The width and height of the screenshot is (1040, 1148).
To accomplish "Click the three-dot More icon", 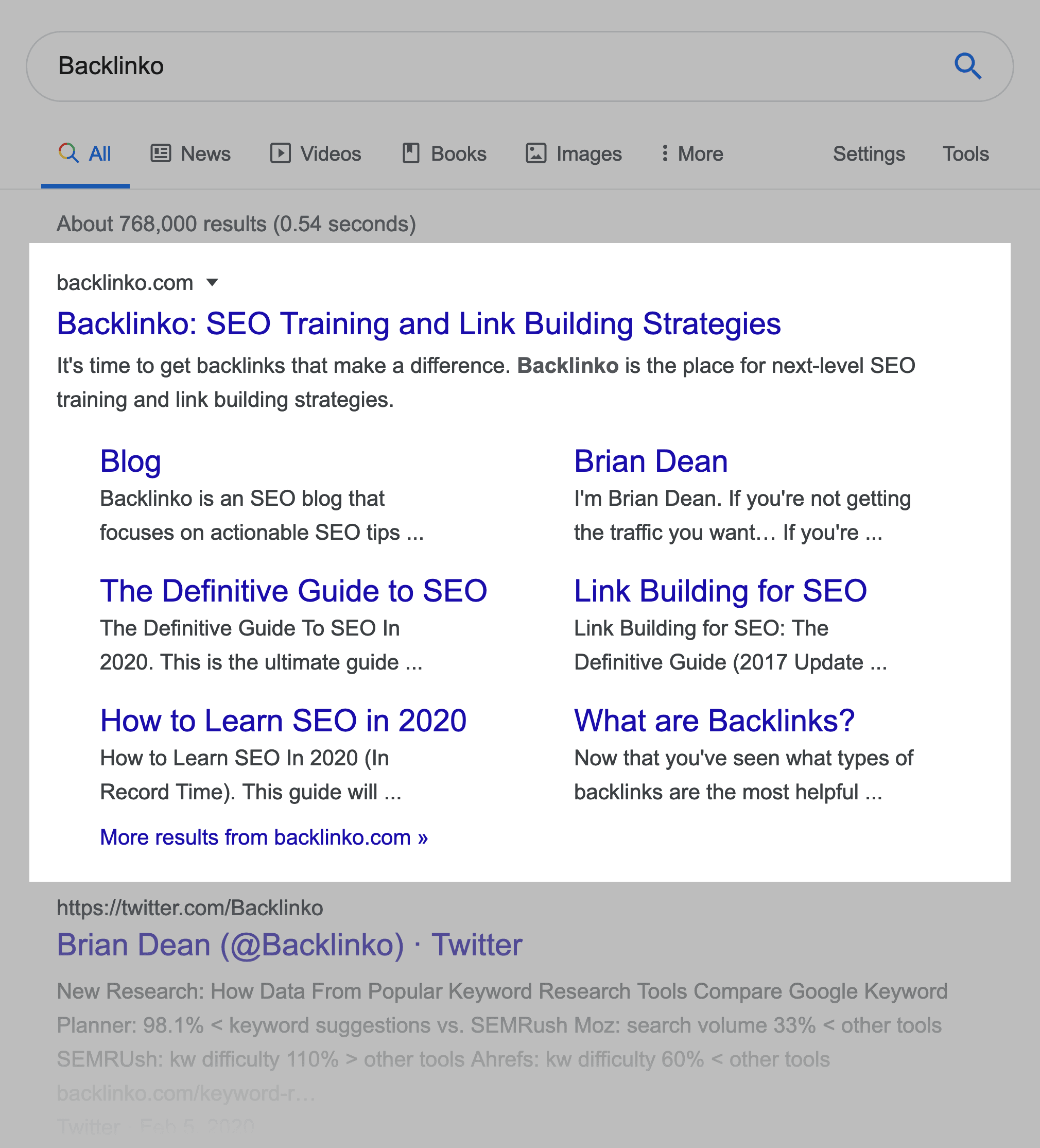I will 664,153.
